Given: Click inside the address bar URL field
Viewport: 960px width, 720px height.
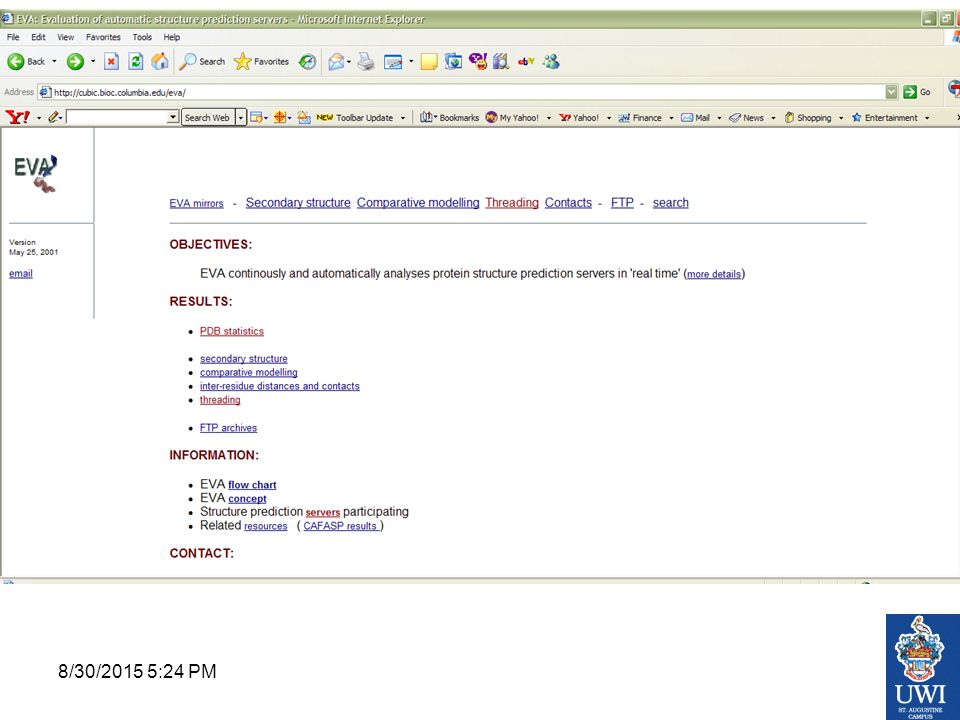Looking at the screenshot, I should tap(460, 92).
